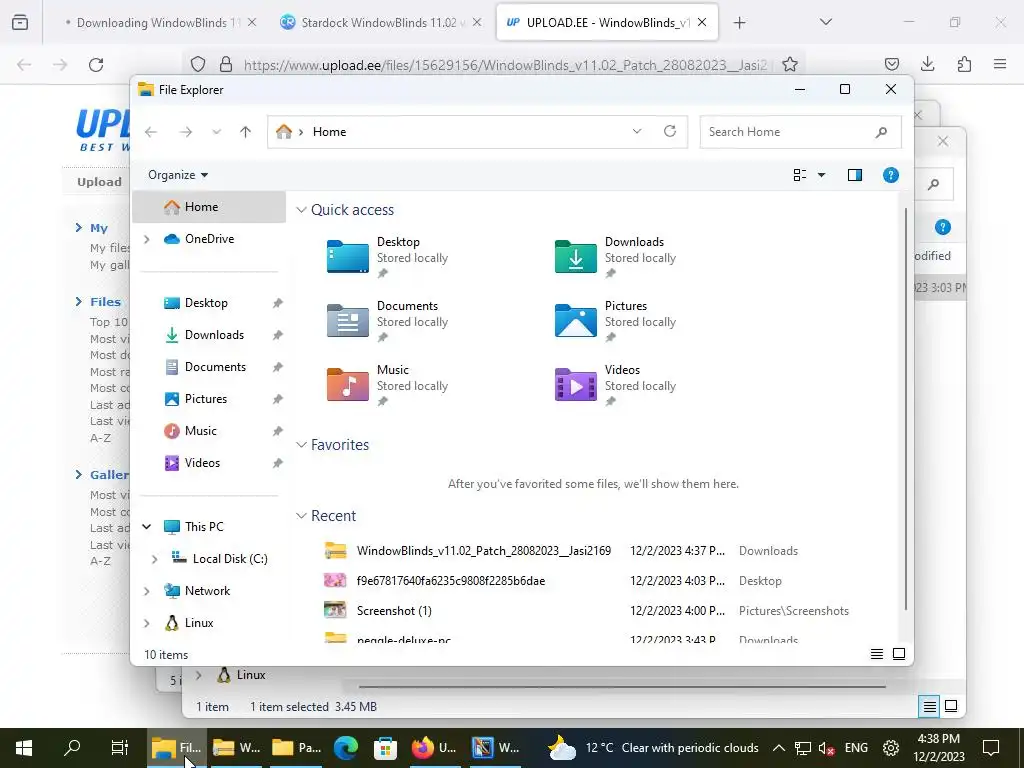Collapse the This PC tree node

pos(147,527)
